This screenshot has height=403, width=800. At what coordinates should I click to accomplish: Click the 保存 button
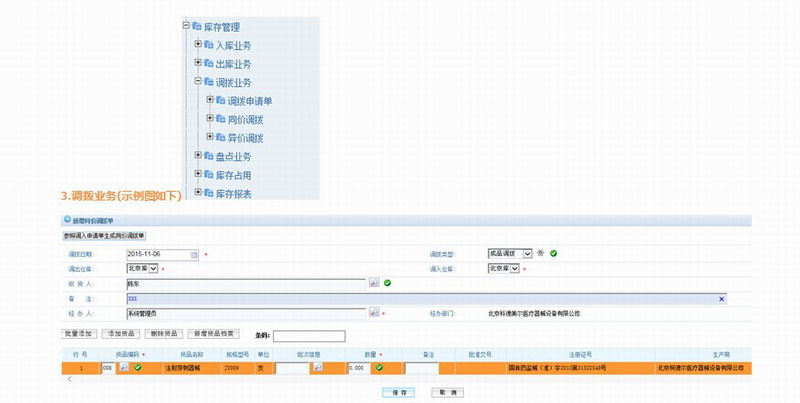[398, 393]
